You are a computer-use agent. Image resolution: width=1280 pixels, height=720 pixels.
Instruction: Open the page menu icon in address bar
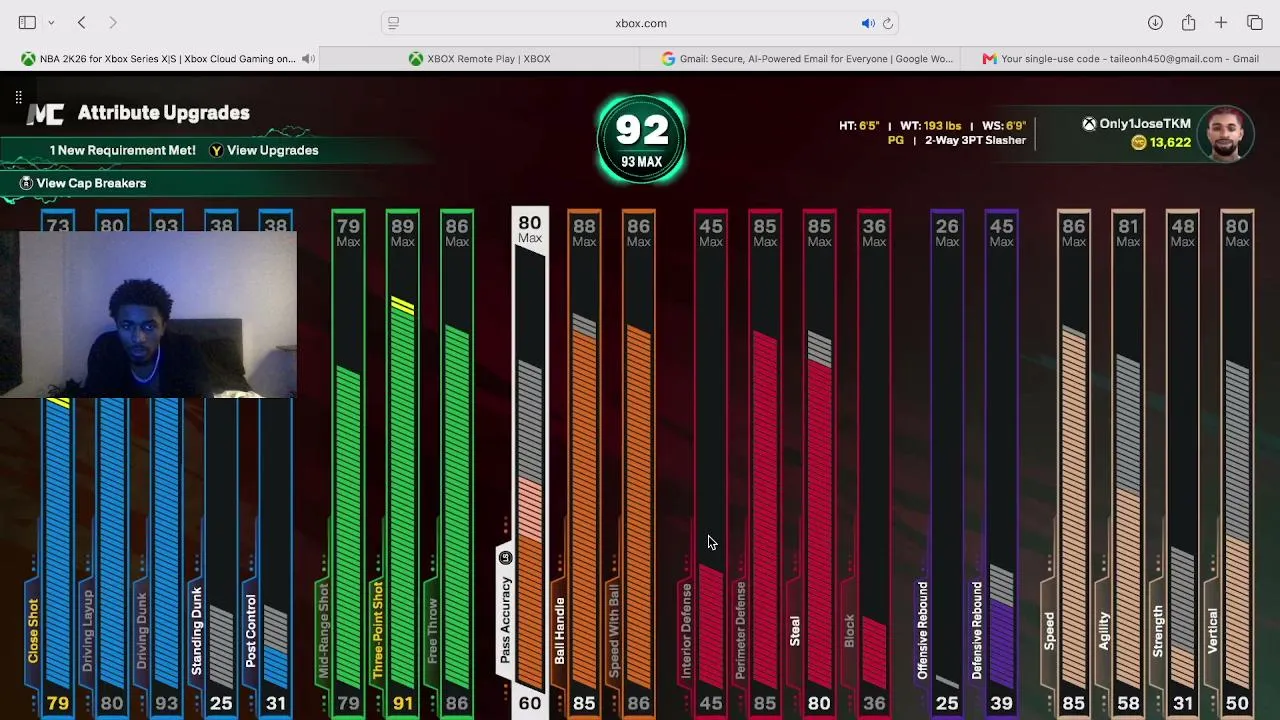(x=394, y=23)
